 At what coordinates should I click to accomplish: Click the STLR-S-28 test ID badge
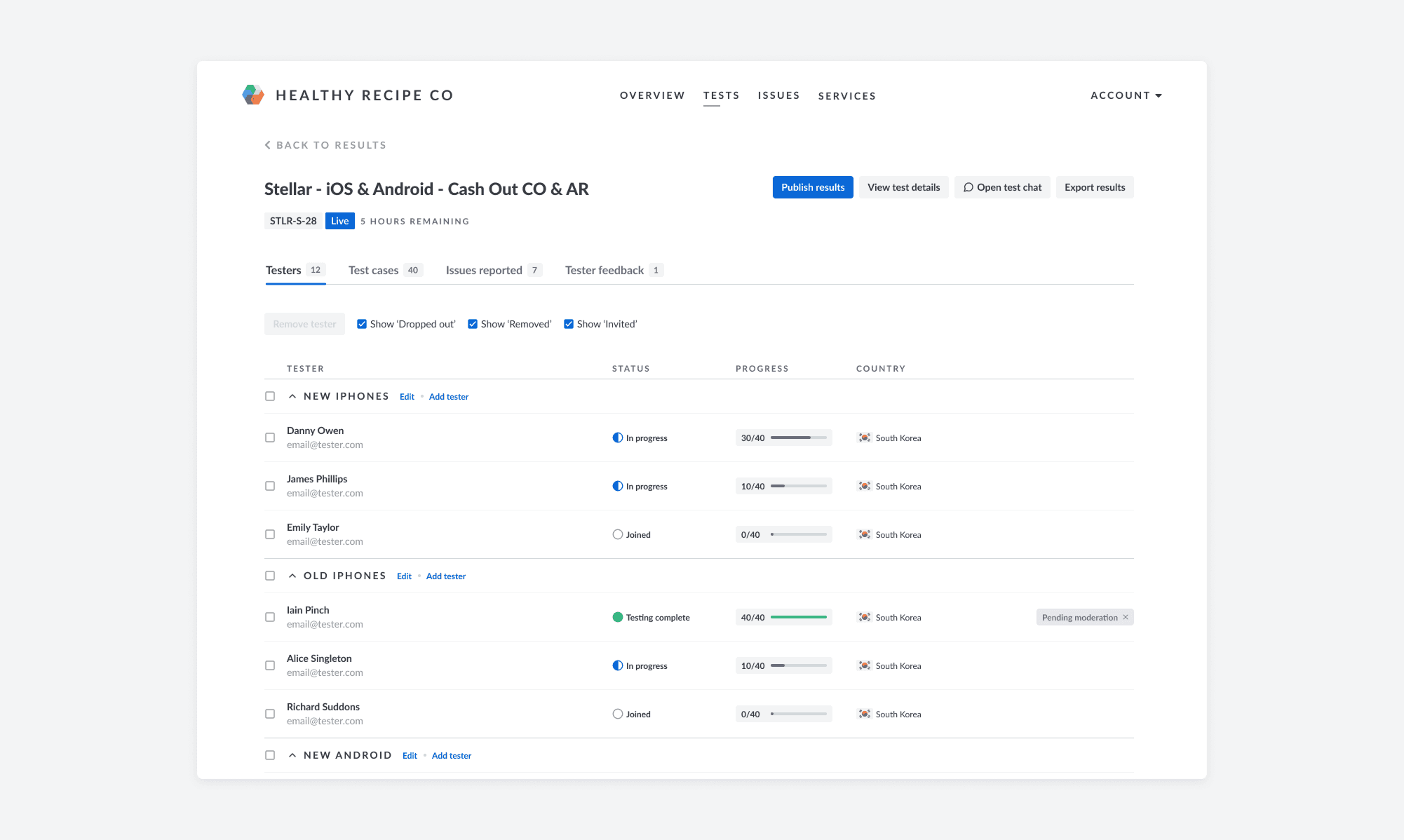[x=293, y=221]
